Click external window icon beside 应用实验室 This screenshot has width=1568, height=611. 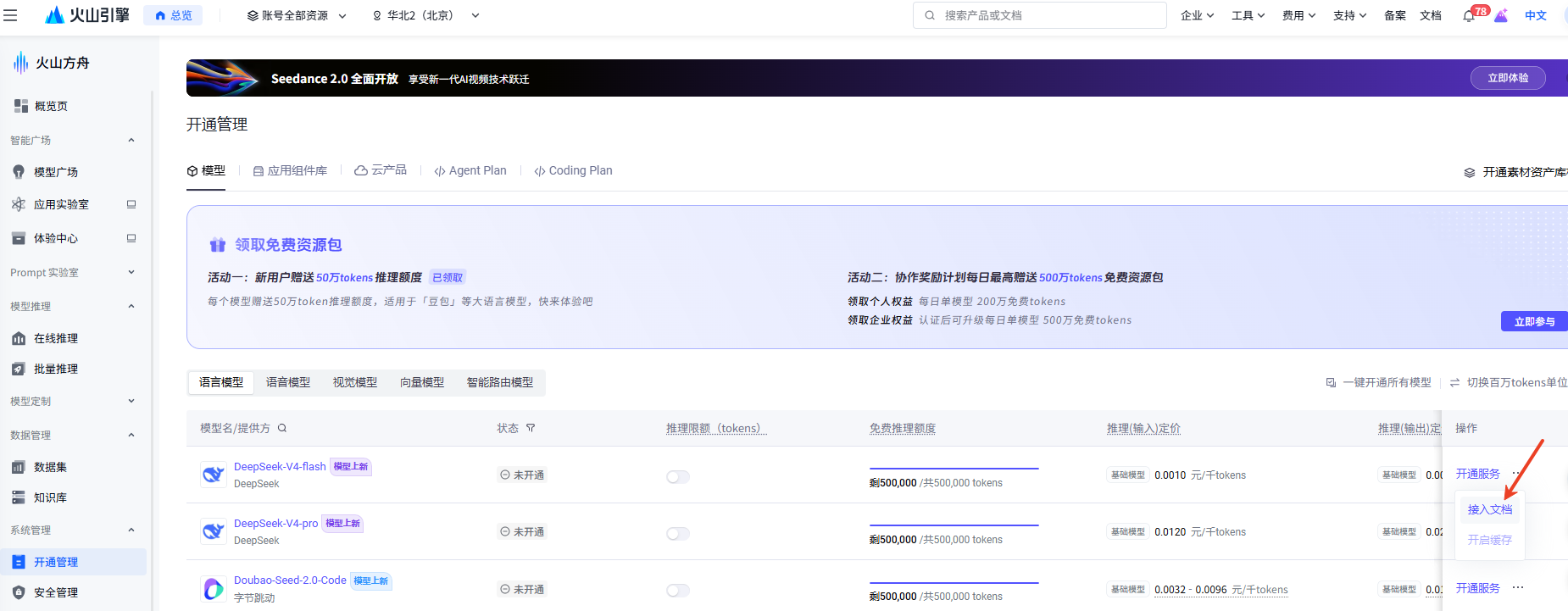pyautogui.click(x=131, y=204)
